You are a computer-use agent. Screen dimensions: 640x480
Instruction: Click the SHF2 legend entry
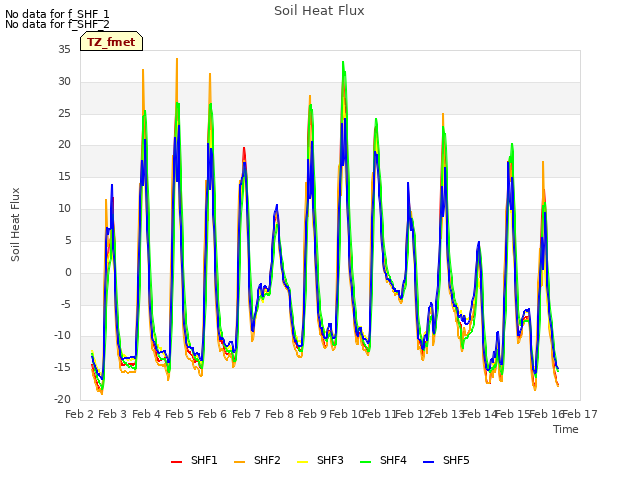258,460
